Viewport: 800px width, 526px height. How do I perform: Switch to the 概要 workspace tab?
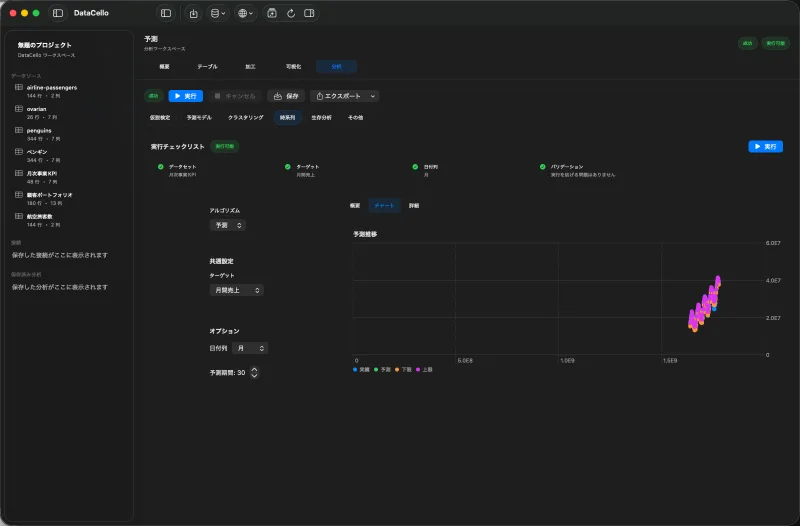point(164,66)
